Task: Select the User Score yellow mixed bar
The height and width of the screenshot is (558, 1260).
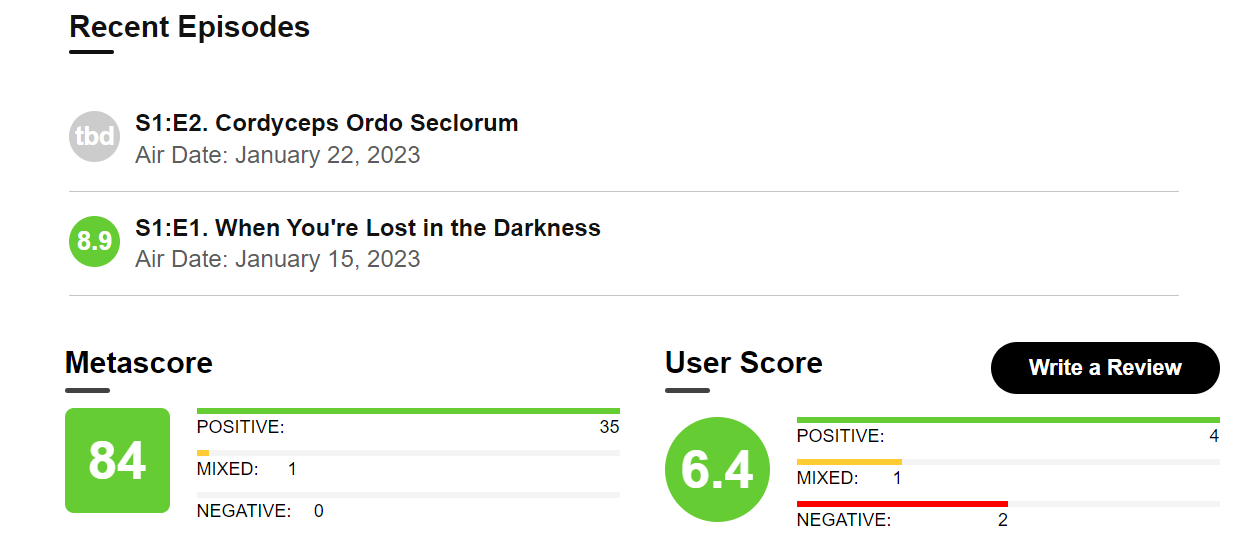Action: coord(849,462)
